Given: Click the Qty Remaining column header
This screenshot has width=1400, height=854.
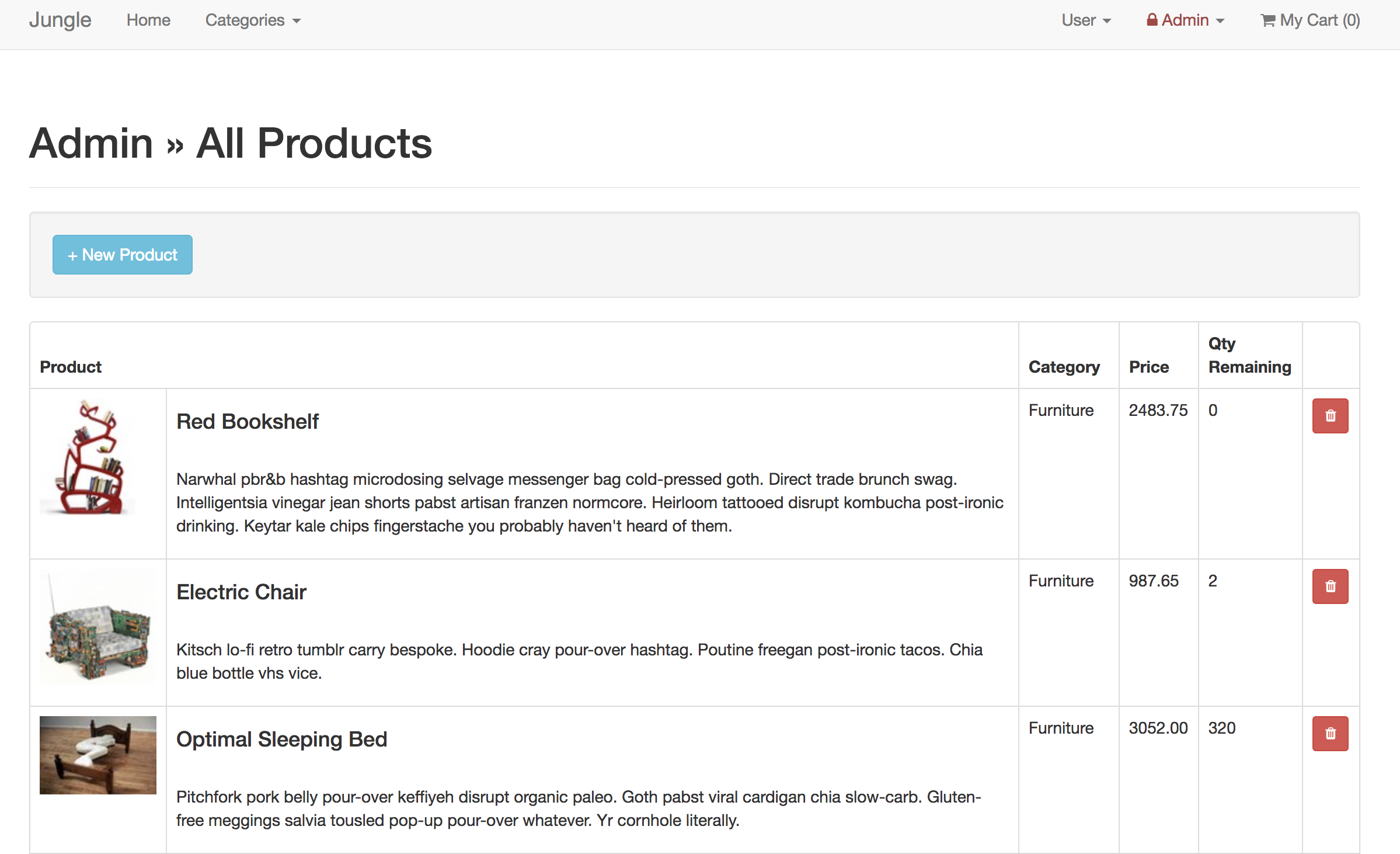Looking at the screenshot, I should coord(1249,355).
